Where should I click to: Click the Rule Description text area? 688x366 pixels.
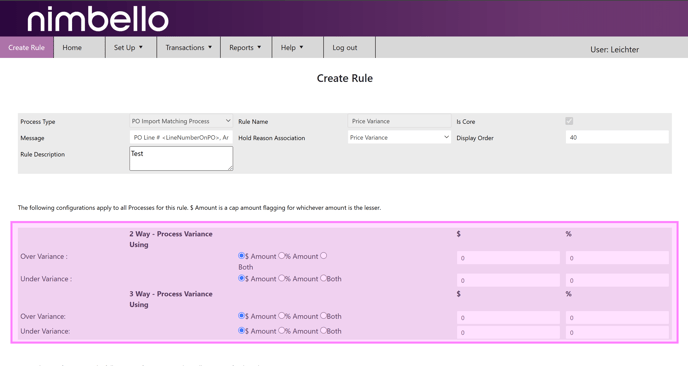(x=181, y=158)
